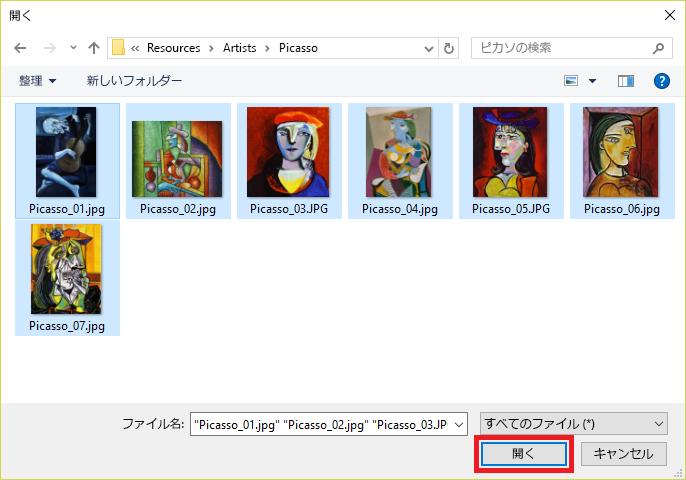Toggle the preview pane icon
The width and height of the screenshot is (686, 480).
coord(626,81)
